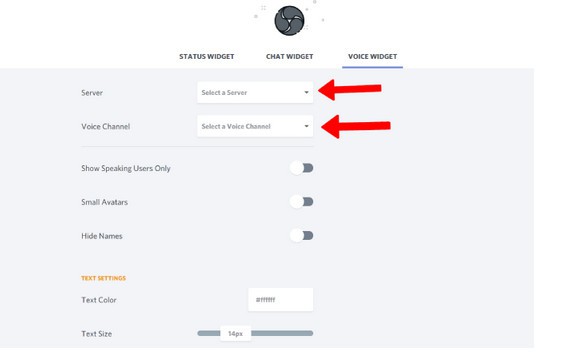The image size is (564, 360).
Task: Expand the Select a Voice Channel dropdown
Action: [255, 126]
